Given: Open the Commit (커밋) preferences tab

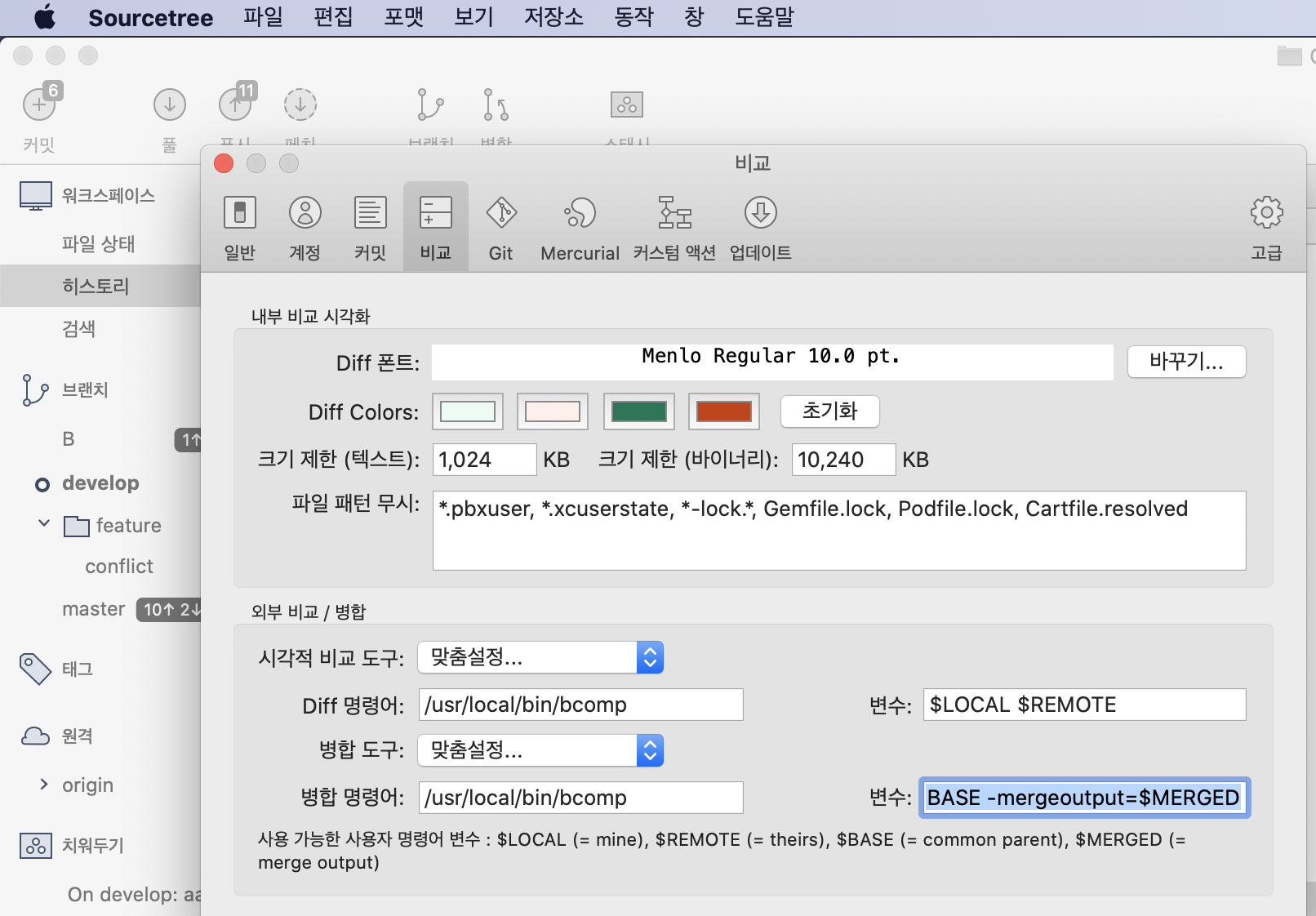Looking at the screenshot, I should pos(370,228).
